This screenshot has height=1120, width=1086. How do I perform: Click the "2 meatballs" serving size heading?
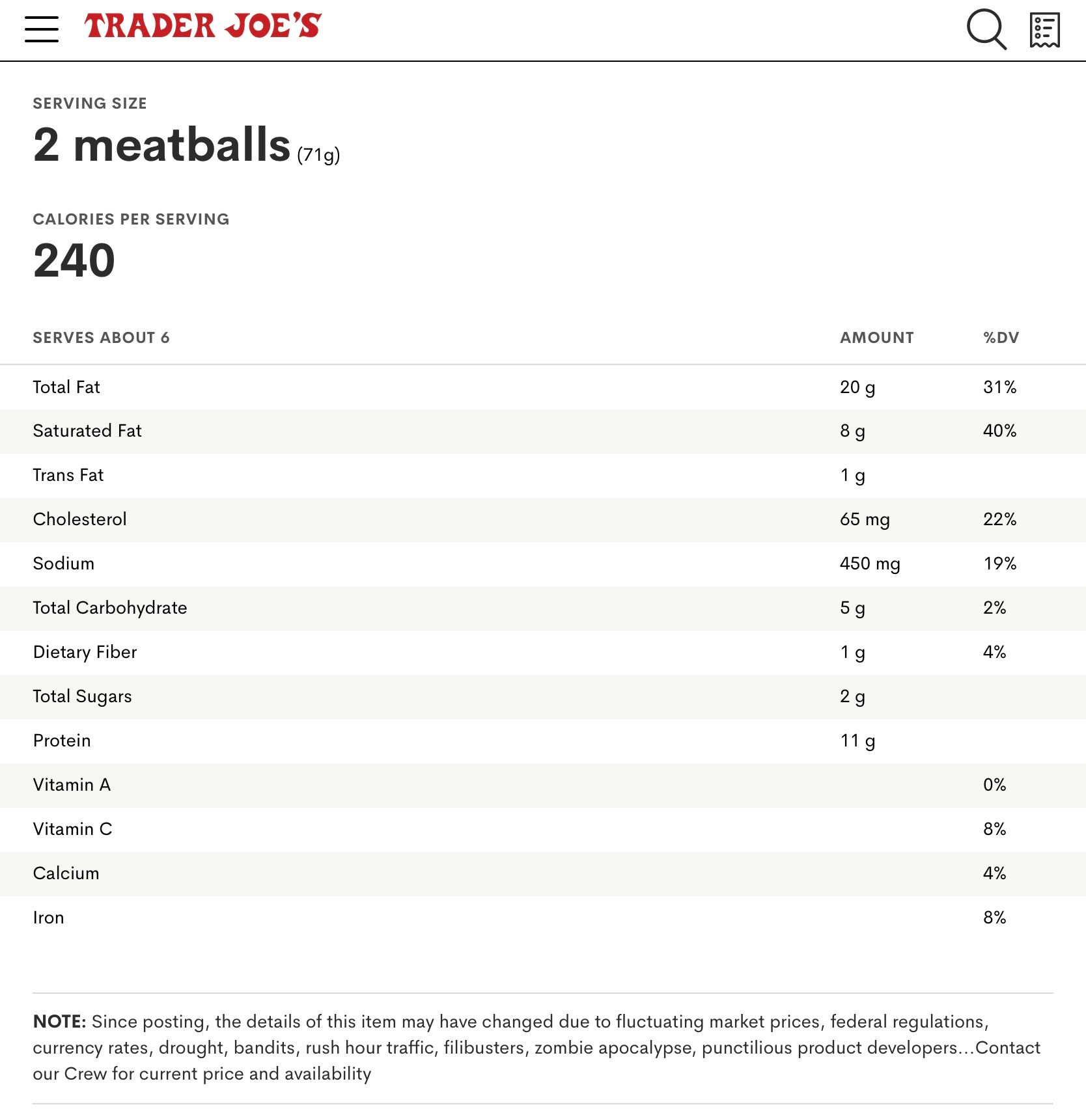tap(162, 144)
